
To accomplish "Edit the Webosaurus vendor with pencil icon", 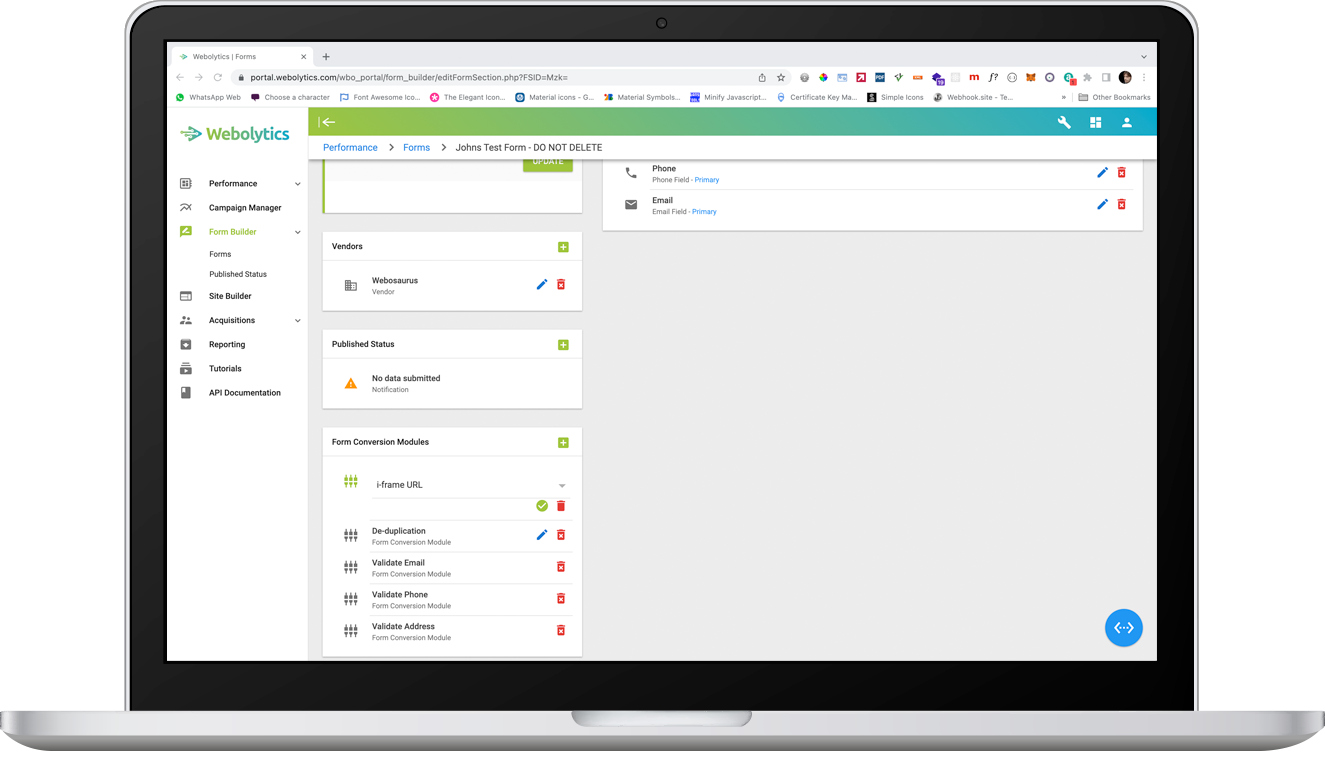I will [541, 284].
